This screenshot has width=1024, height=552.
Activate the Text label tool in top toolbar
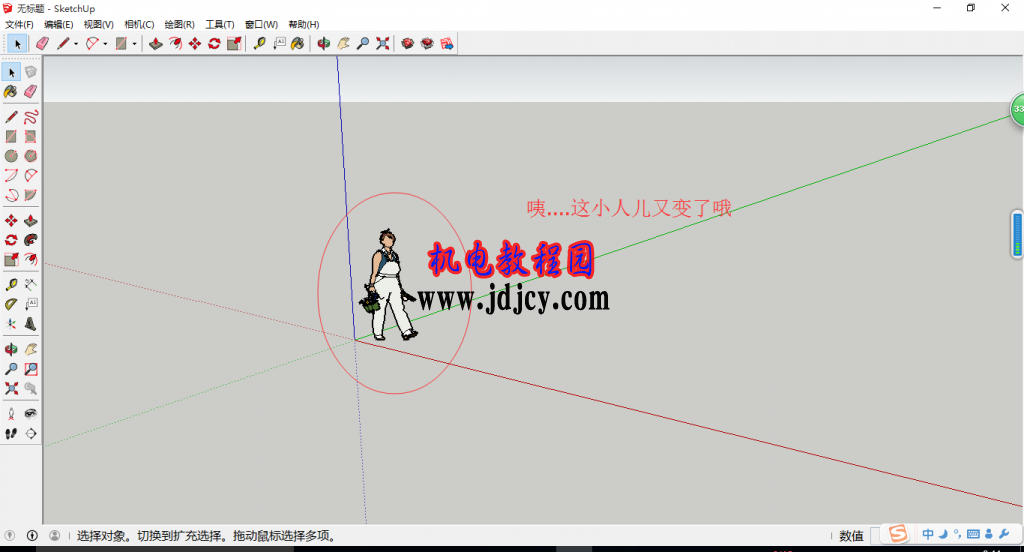click(x=279, y=44)
